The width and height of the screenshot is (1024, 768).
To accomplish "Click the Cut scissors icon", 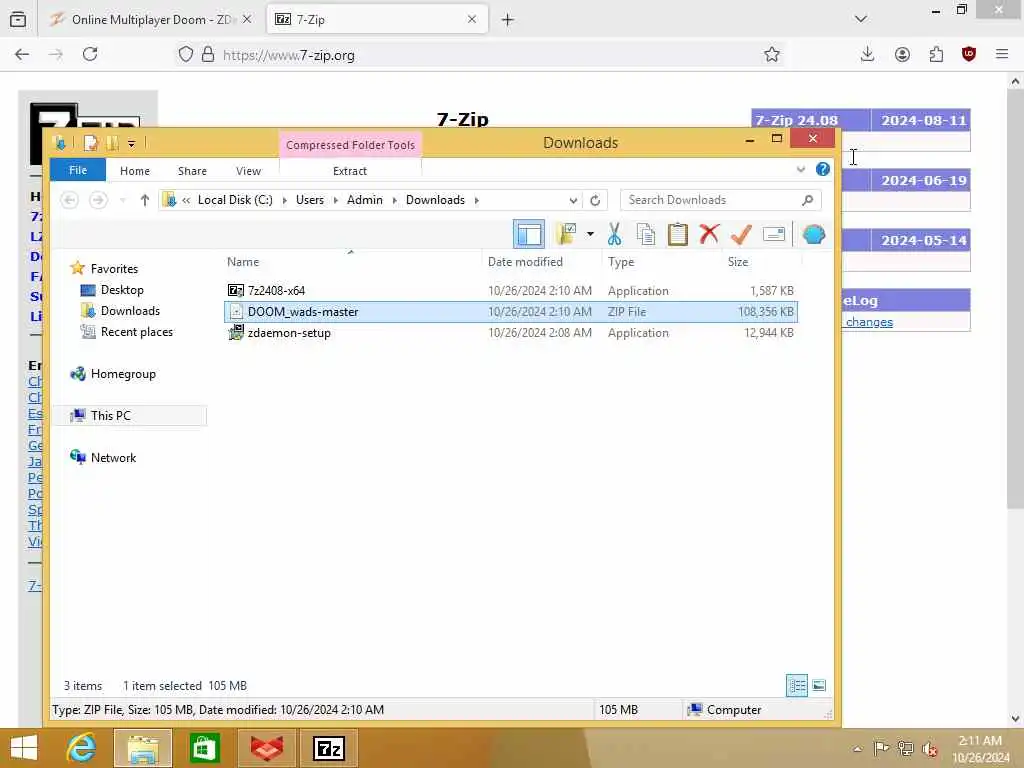I will tap(615, 234).
